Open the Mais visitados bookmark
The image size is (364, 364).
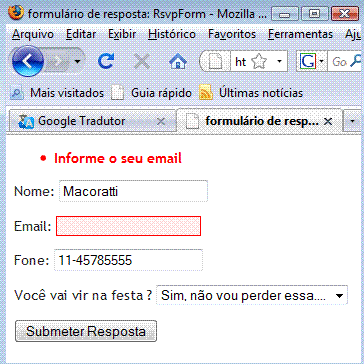coord(57,93)
